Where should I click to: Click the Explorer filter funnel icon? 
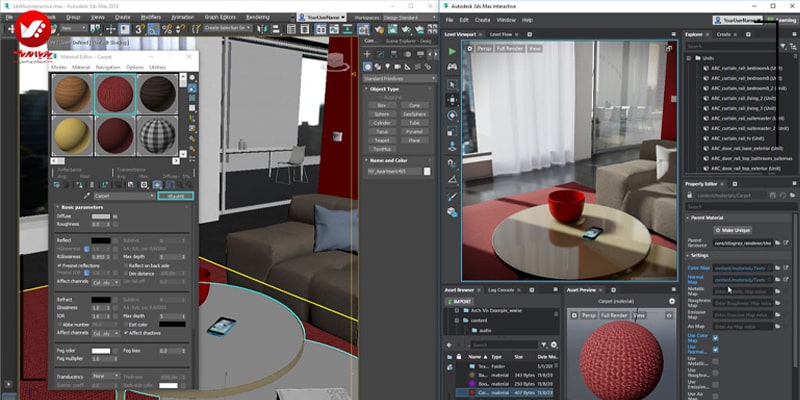[x=784, y=46]
